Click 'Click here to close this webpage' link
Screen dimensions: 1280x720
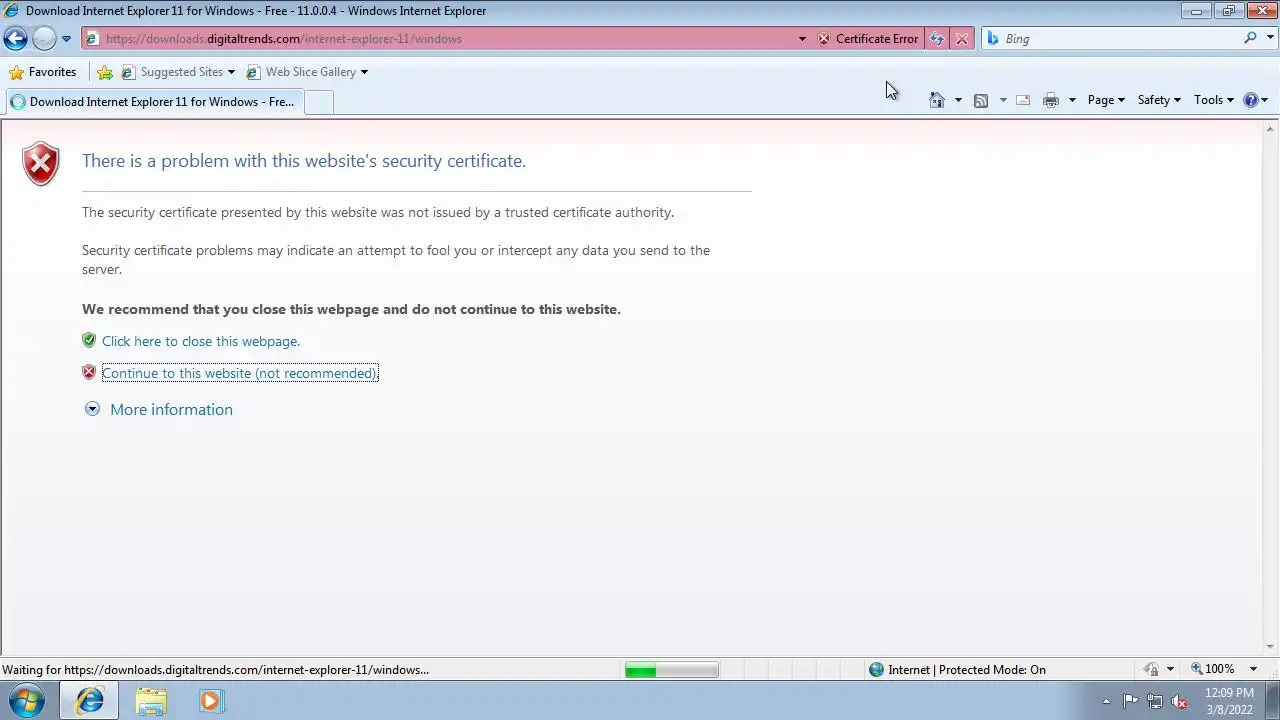click(x=201, y=341)
